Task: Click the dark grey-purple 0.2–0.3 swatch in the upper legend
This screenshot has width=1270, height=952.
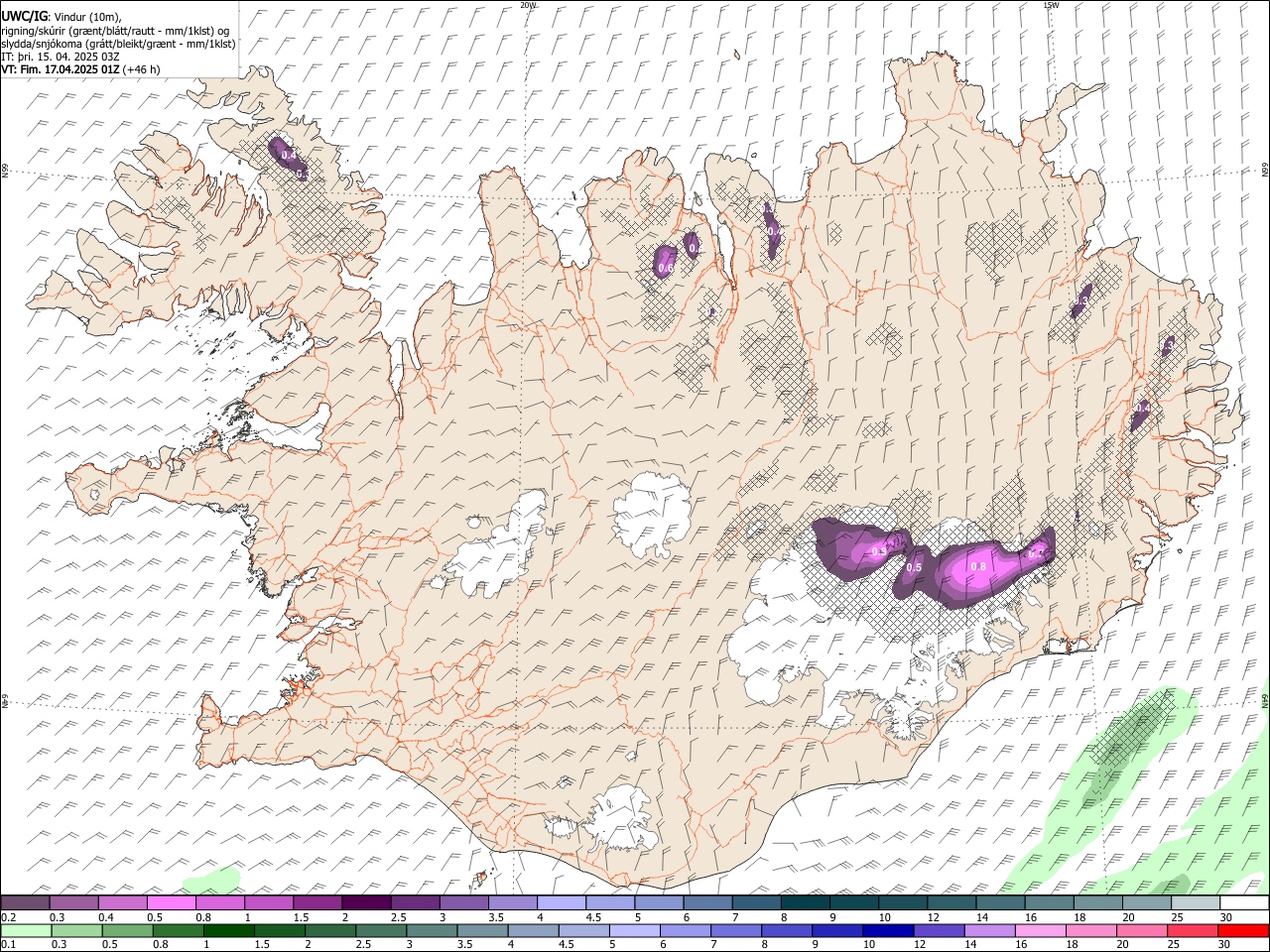Action: click(x=25, y=903)
